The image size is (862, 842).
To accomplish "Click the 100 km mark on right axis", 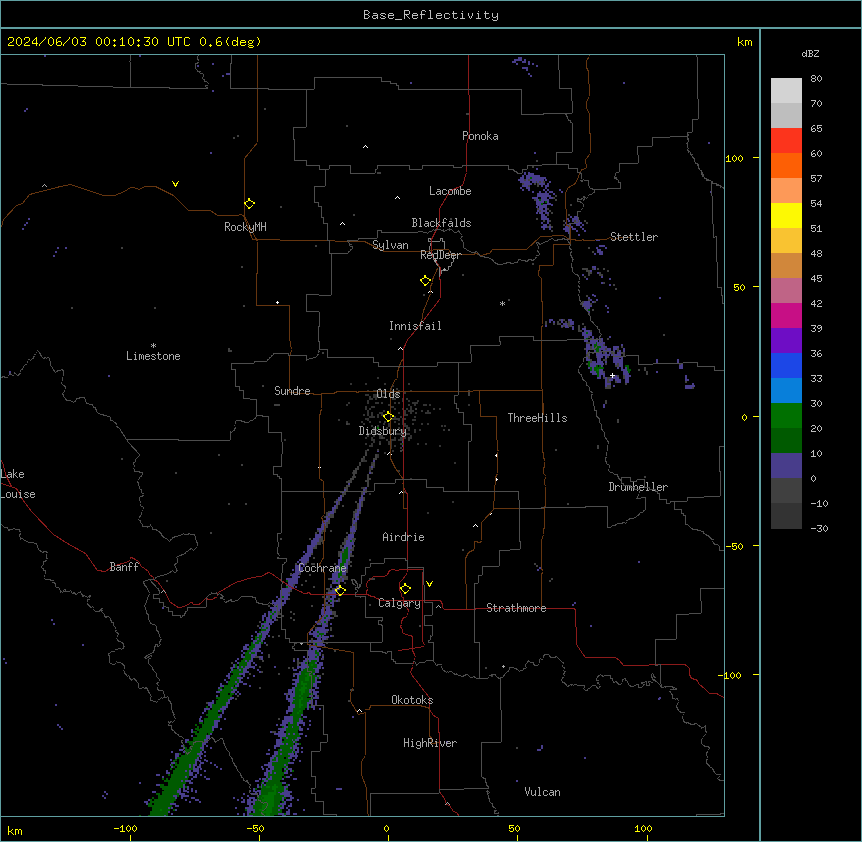I will pyautogui.click(x=734, y=158).
